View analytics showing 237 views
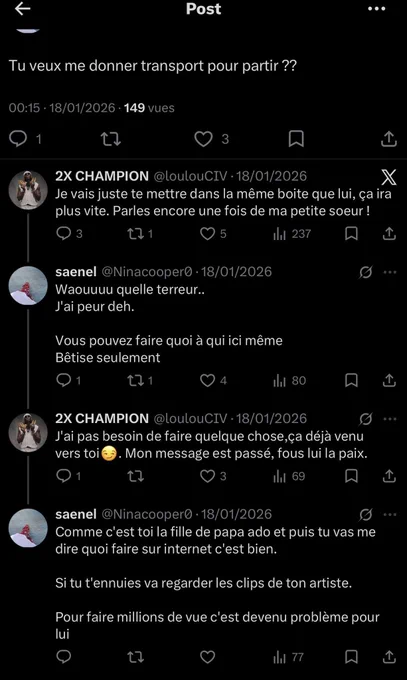Image resolution: width=407 pixels, height=680 pixels. [292, 234]
